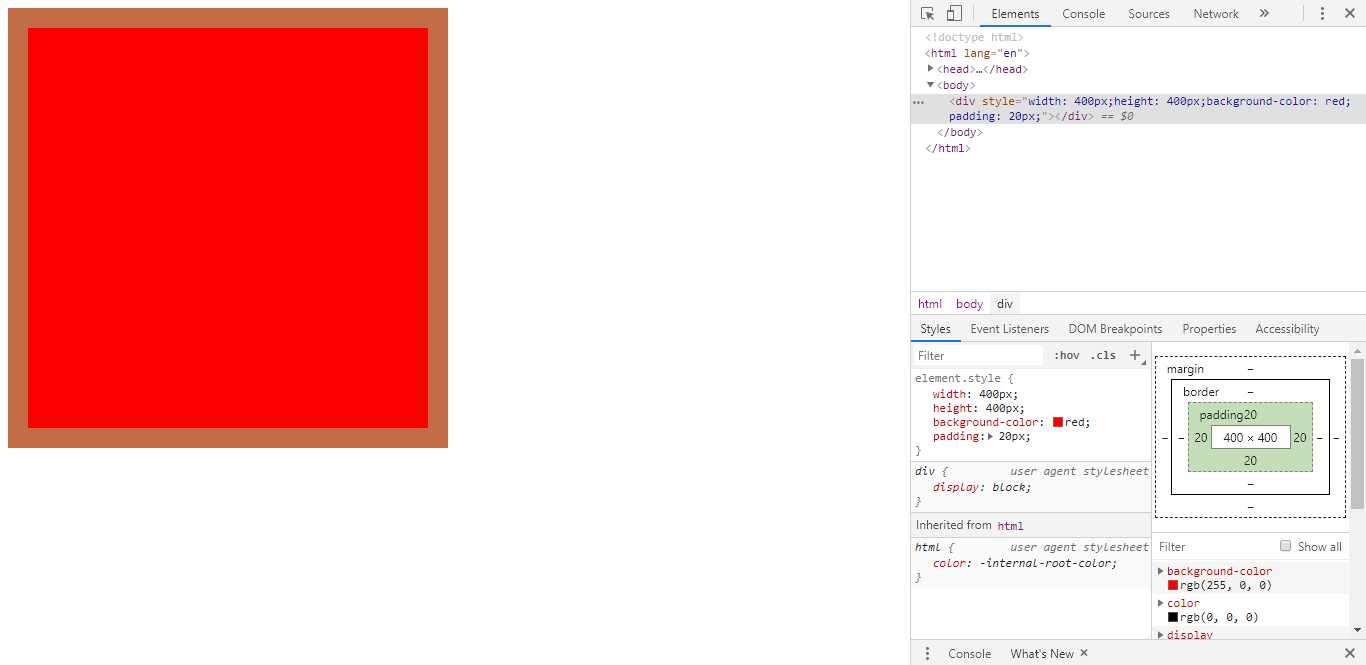This screenshot has height=665, width=1366.
Task: Activate the inspect element picker icon
Action: point(927,13)
